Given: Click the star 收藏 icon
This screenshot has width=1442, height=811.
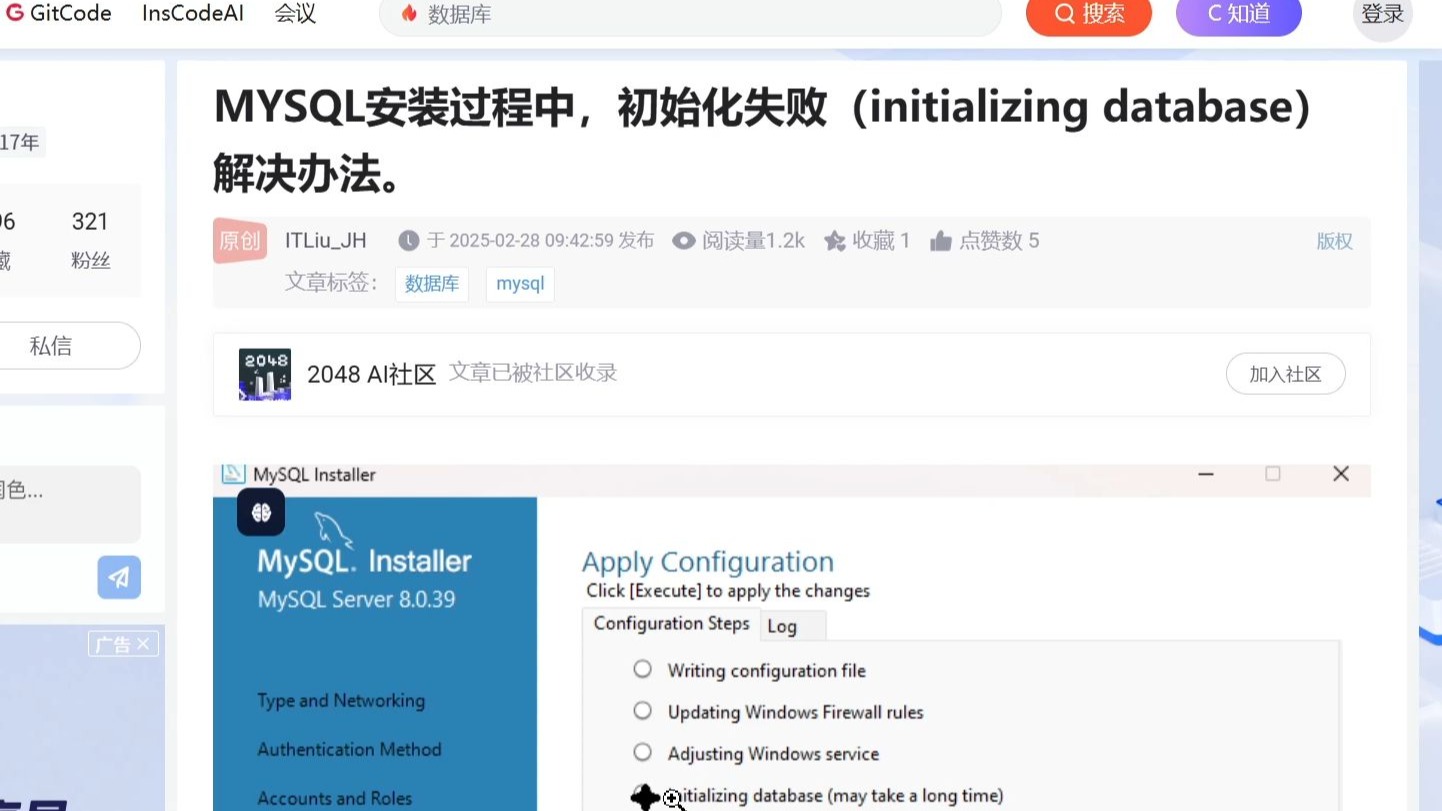Looking at the screenshot, I should point(835,241).
